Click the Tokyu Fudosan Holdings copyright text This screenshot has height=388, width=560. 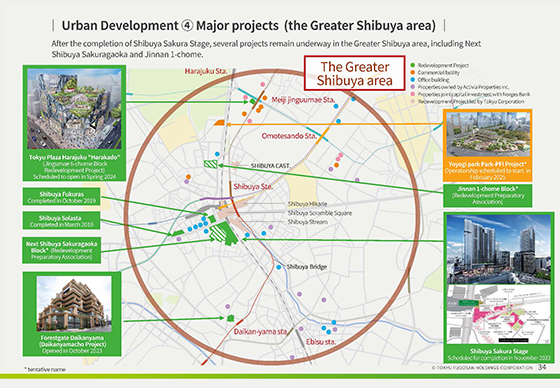(482, 368)
